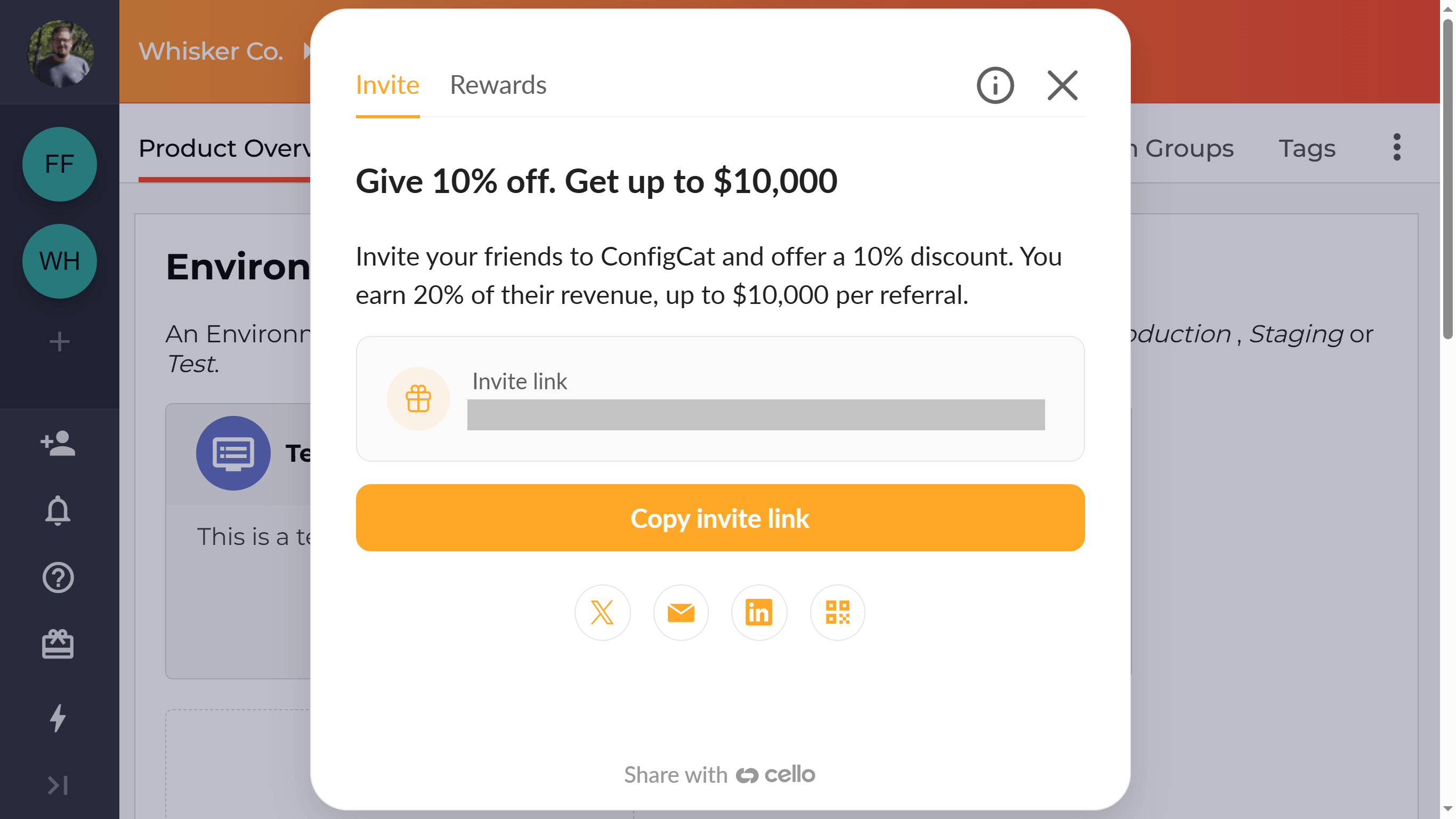Select the WH product avatar
This screenshot has height=819, width=1456.
coord(59,261)
